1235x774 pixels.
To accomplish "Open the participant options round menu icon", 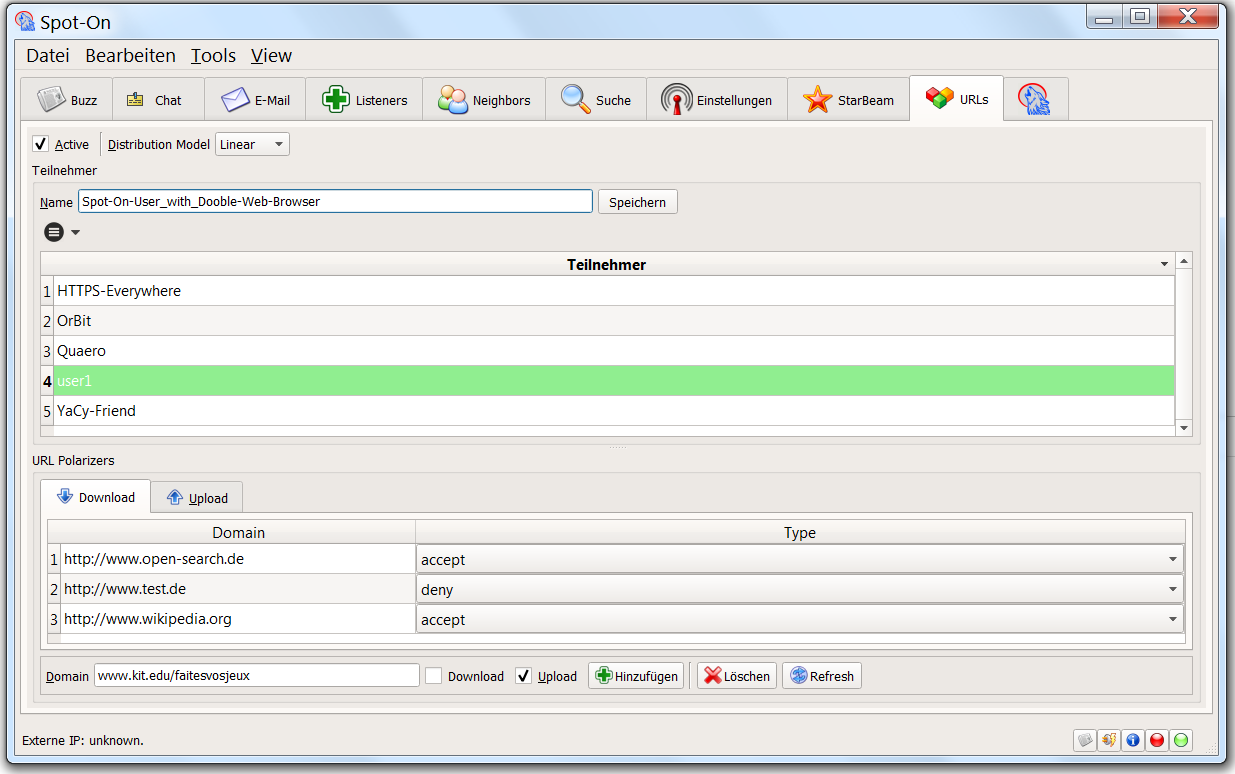I will 54,232.
